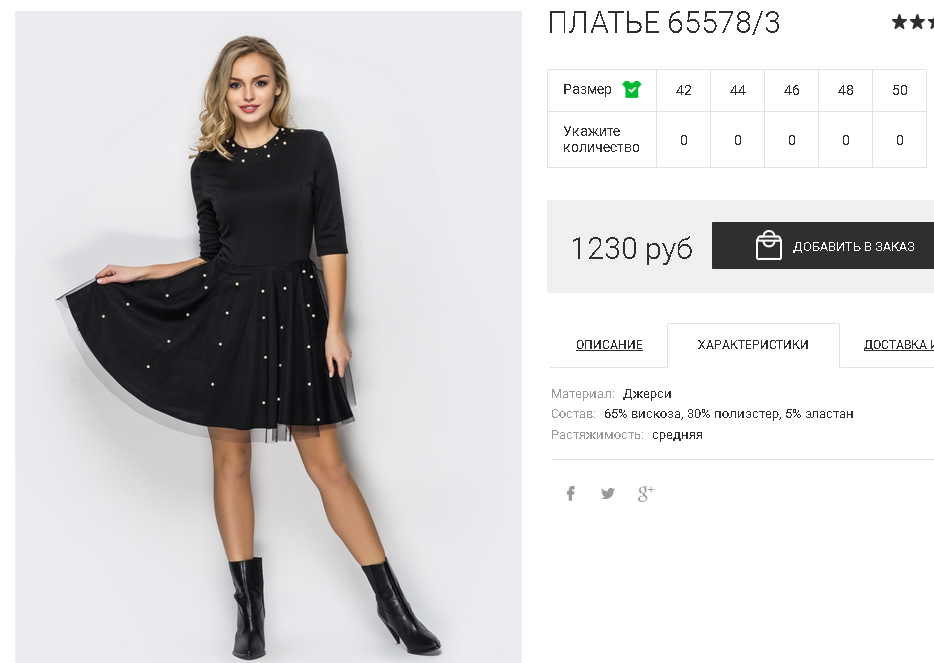The width and height of the screenshot is (934, 663).
Task: Set quantity field for size 46
Action: (792, 140)
